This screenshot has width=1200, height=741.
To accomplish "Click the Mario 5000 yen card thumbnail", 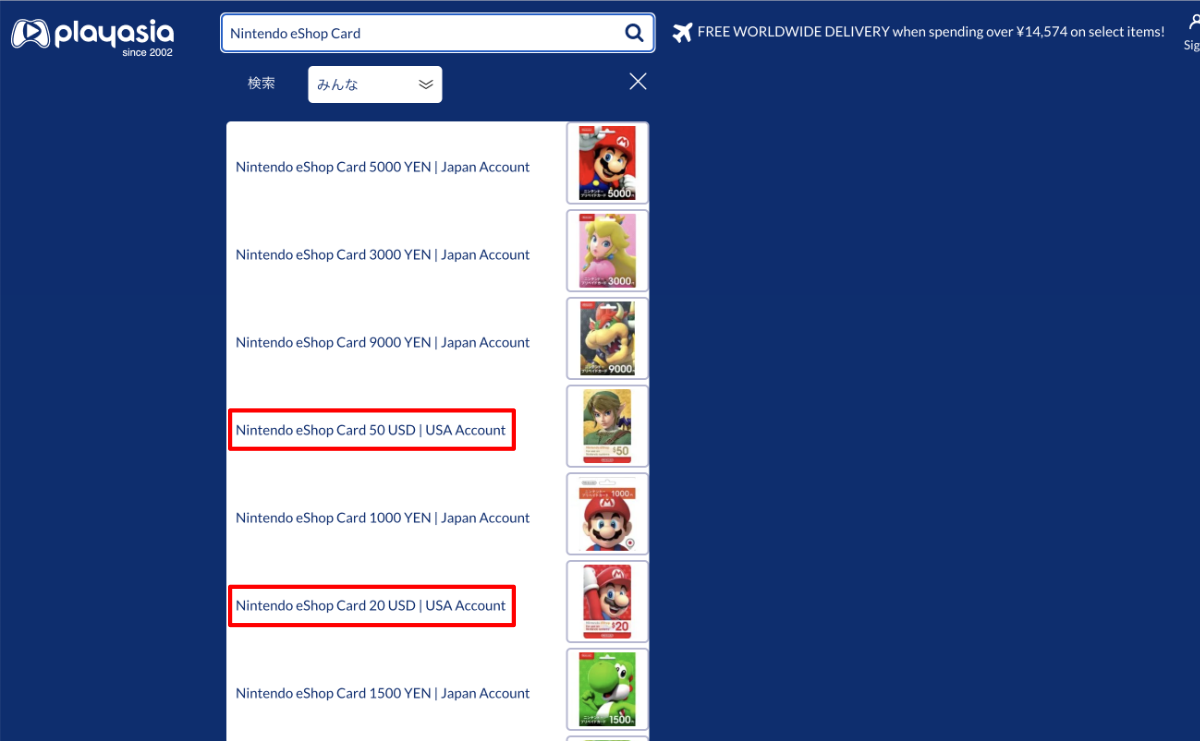I will [607, 163].
